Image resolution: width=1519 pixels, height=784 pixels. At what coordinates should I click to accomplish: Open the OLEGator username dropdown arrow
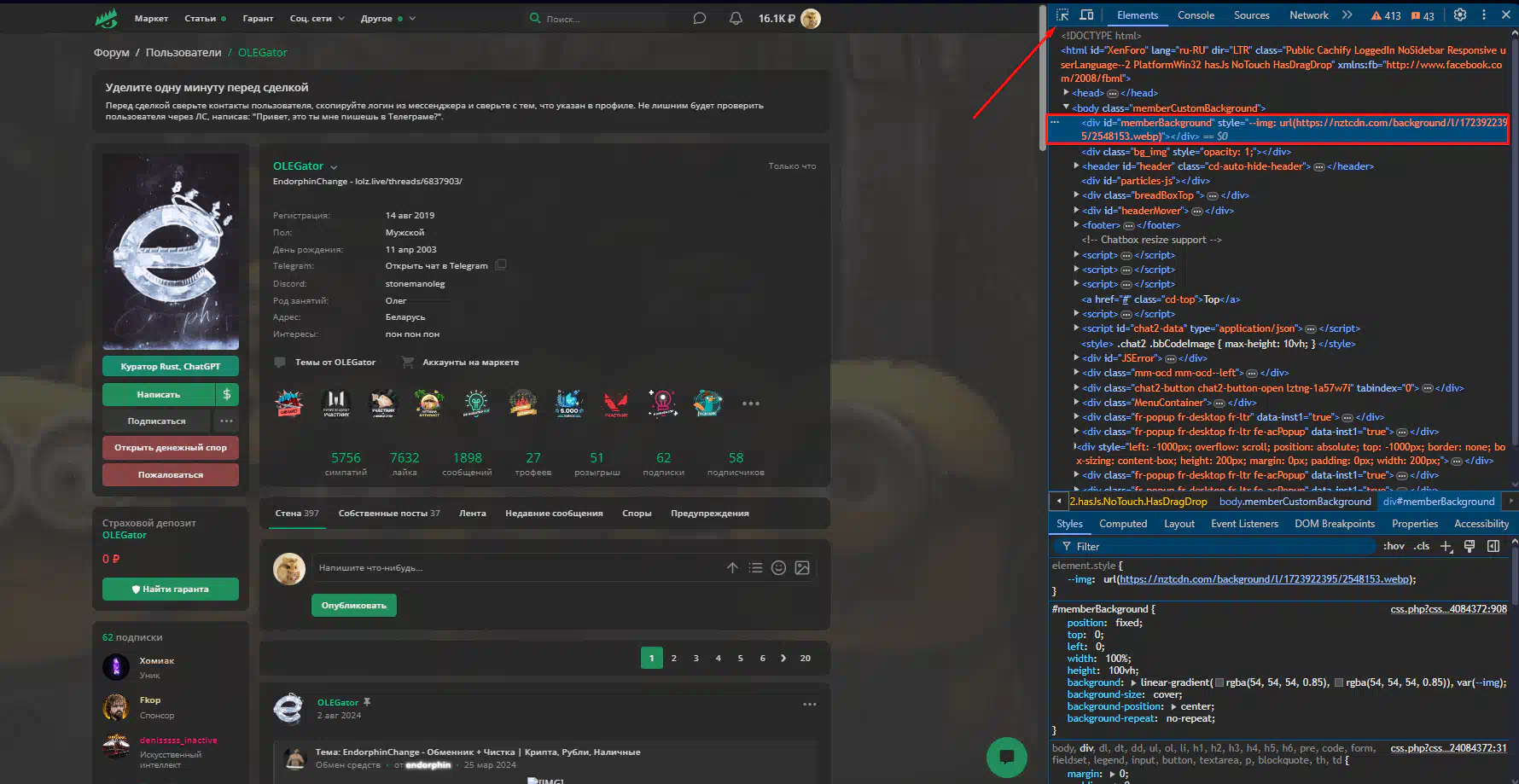point(334,167)
